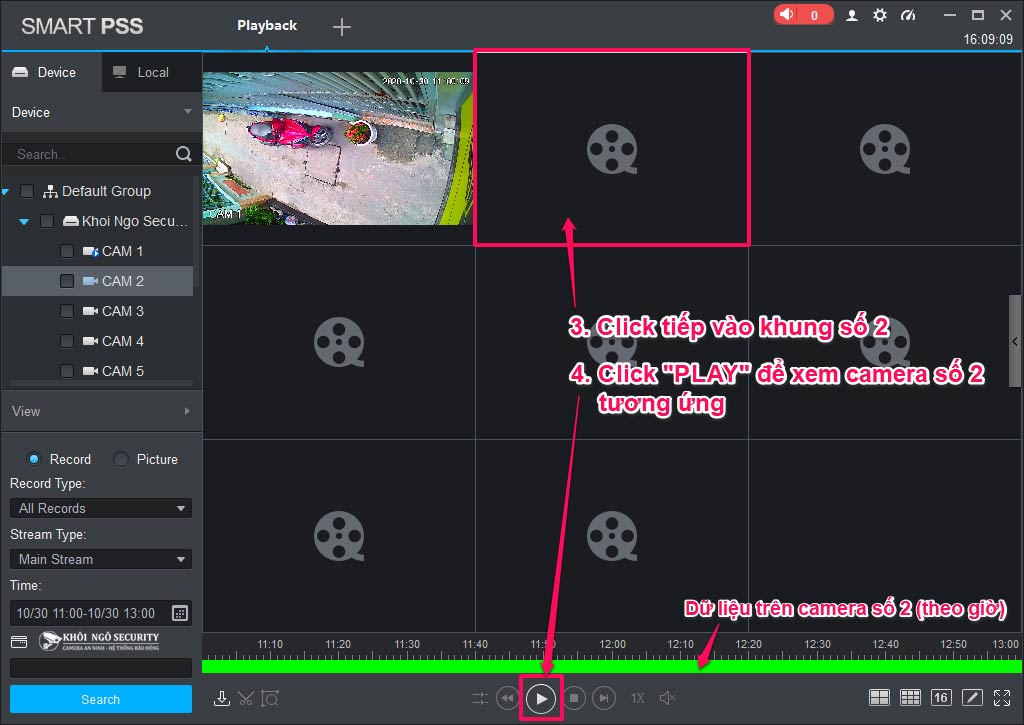Open the All Records dropdown
Viewport: 1024px width, 725px height.
click(101, 508)
